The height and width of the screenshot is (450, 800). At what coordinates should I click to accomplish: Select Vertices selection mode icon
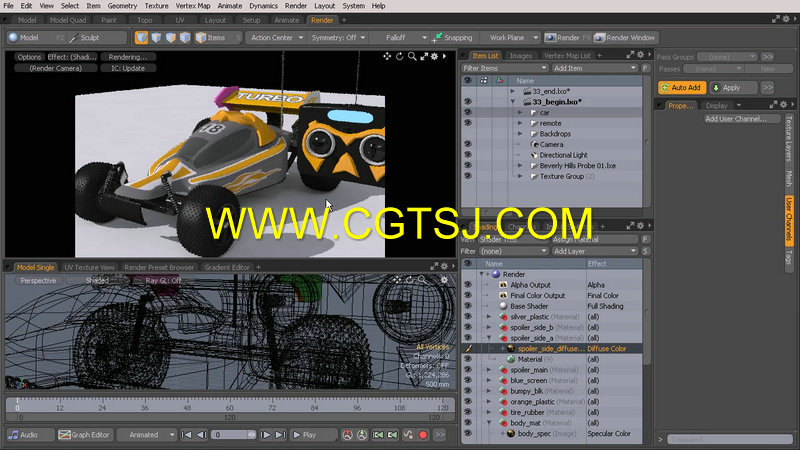(142, 38)
